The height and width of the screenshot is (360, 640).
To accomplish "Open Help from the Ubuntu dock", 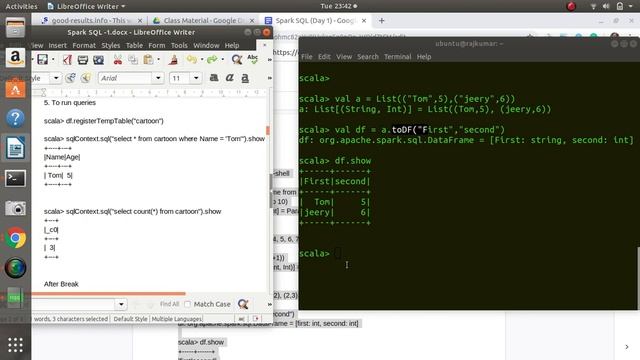I will [x=15, y=118].
